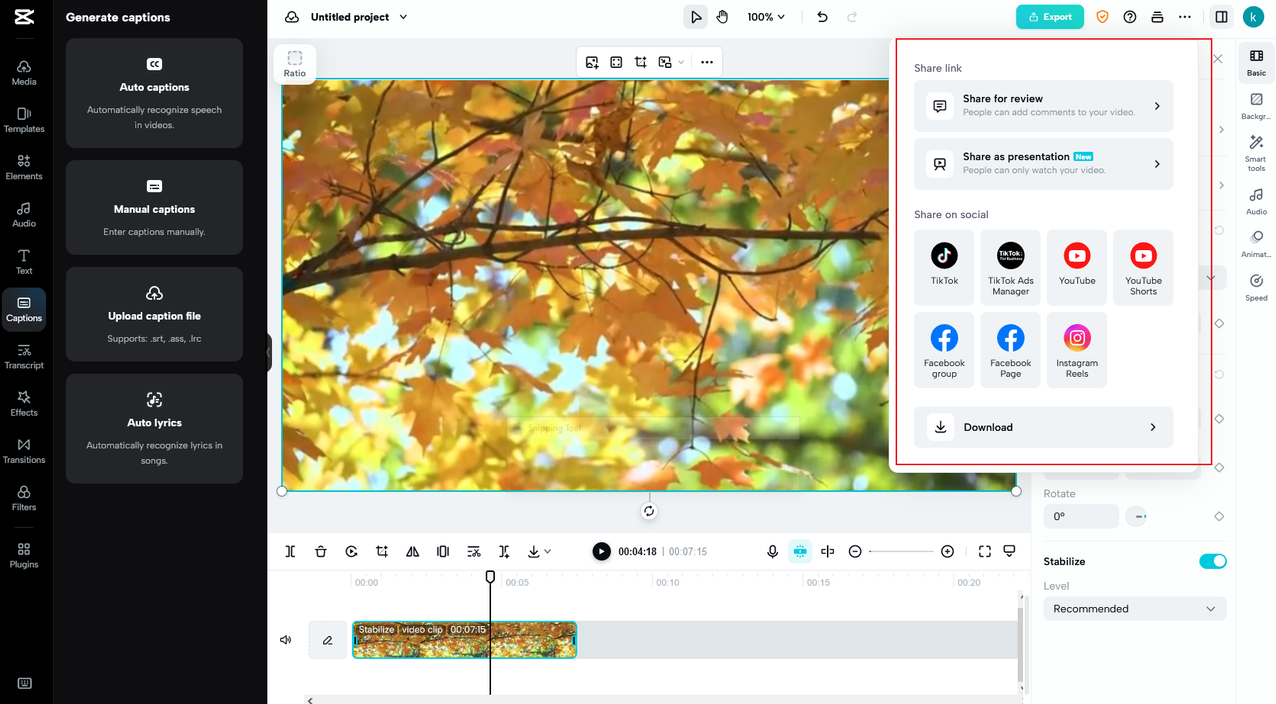This screenshot has height=704, width=1276.
Task: Click the orange shield icon
Action: point(1102,17)
